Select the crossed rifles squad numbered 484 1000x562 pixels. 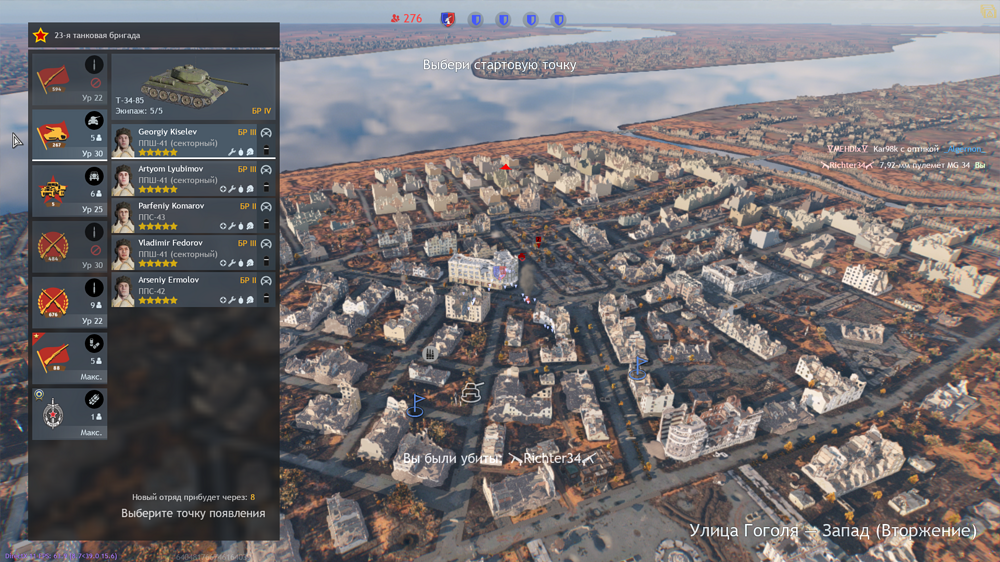[70, 246]
